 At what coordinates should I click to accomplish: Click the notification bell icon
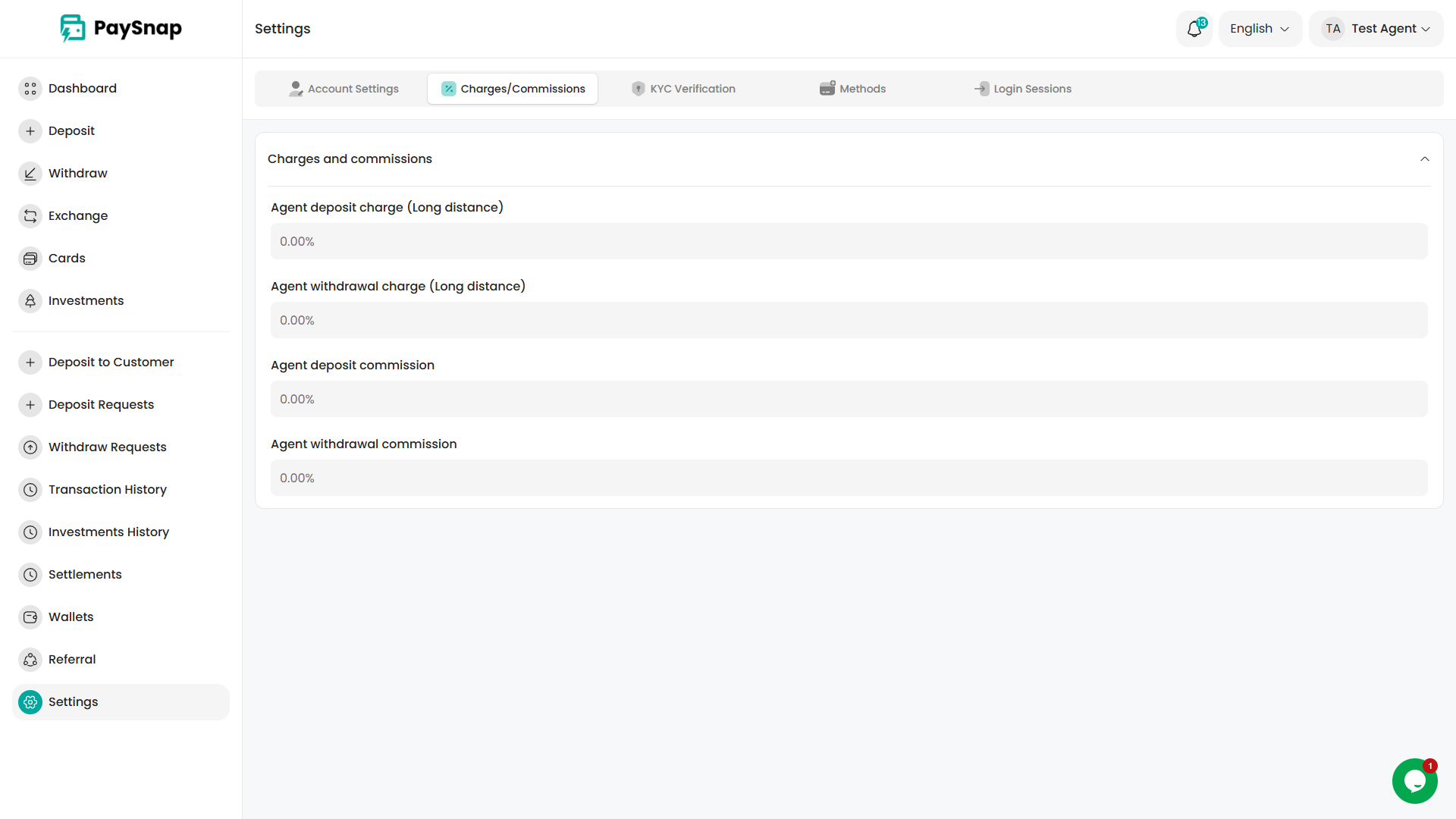(x=1194, y=29)
